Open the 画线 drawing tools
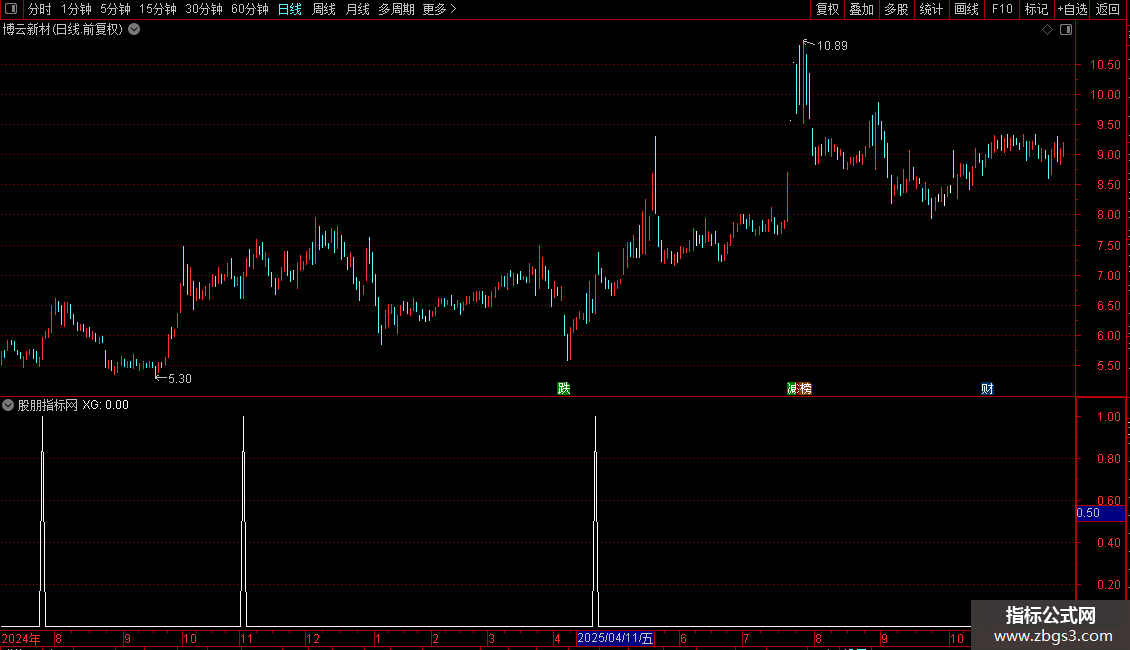 (966, 9)
